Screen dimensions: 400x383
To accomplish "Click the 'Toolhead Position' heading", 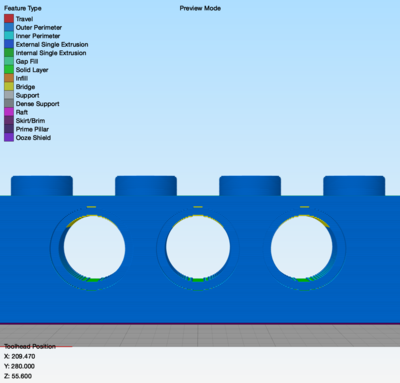I will tap(30, 346).
